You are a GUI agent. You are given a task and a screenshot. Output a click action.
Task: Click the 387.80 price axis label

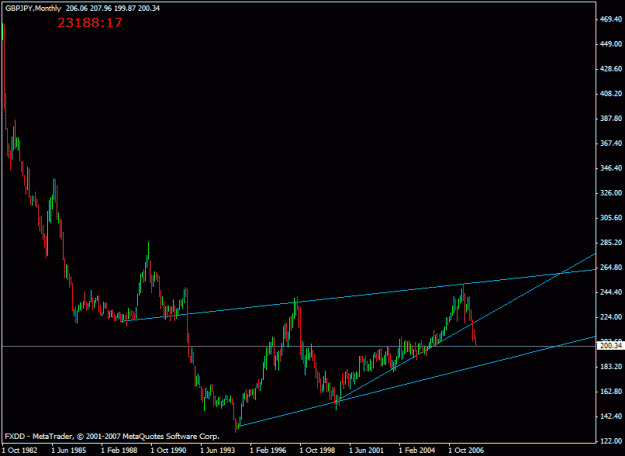613,118
